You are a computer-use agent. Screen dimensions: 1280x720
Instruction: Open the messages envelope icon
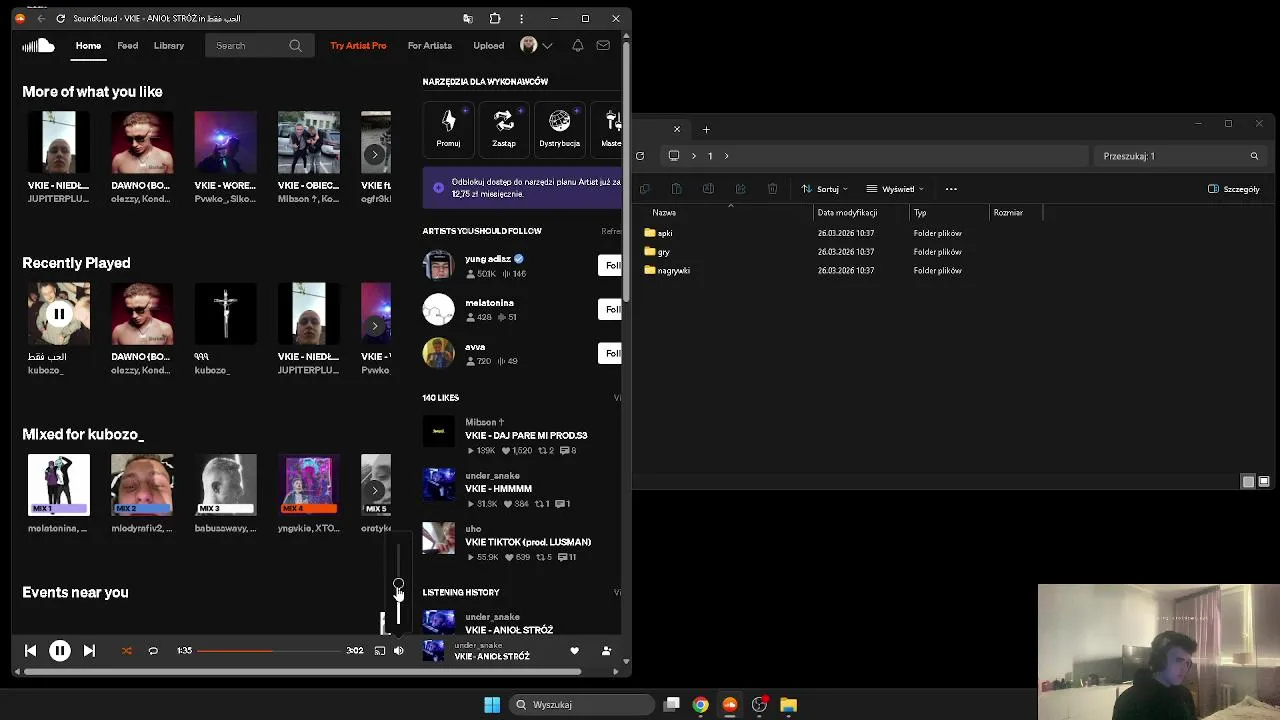pyautogui.click(x=603, y=45)
